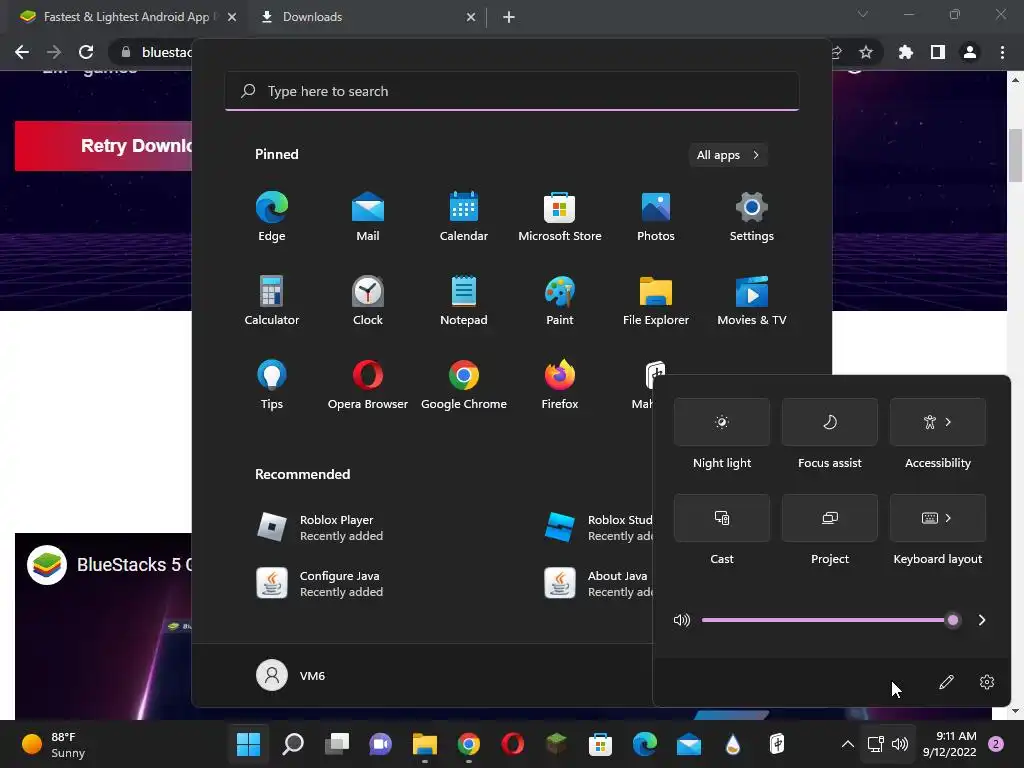This screenshot has height=768, width=1024.
Task: Open Project display options
Action: coord(829,518)
